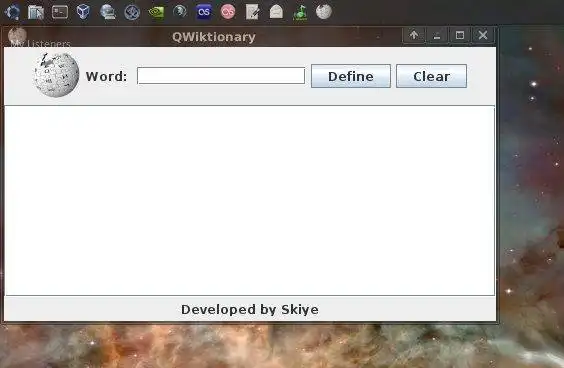The height and width of the screenshot is (368, 564).
Task: Click the Wikipedia globe launcher in top panel
Action: (x=324, y=12)
